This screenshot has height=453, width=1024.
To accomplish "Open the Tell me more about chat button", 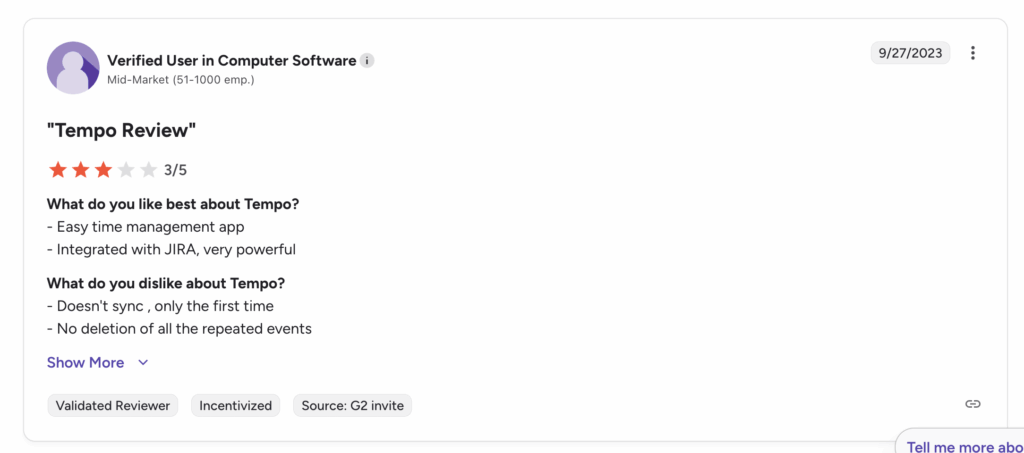I will pyautogui.click(x=963, y=446).
